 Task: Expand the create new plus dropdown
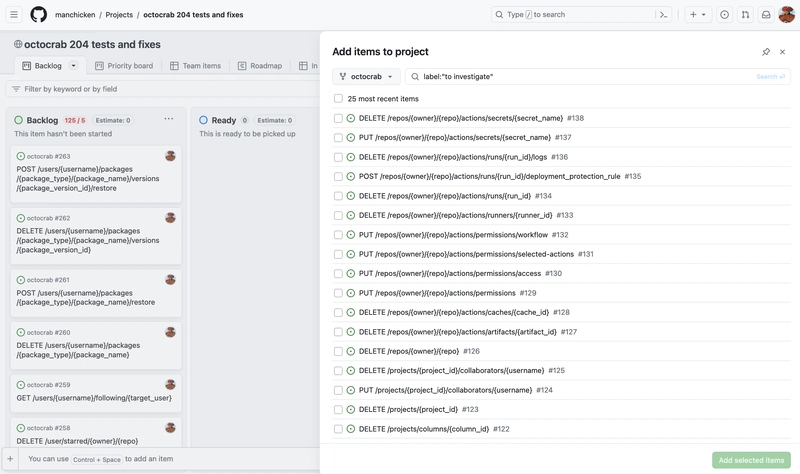point(697,14)
